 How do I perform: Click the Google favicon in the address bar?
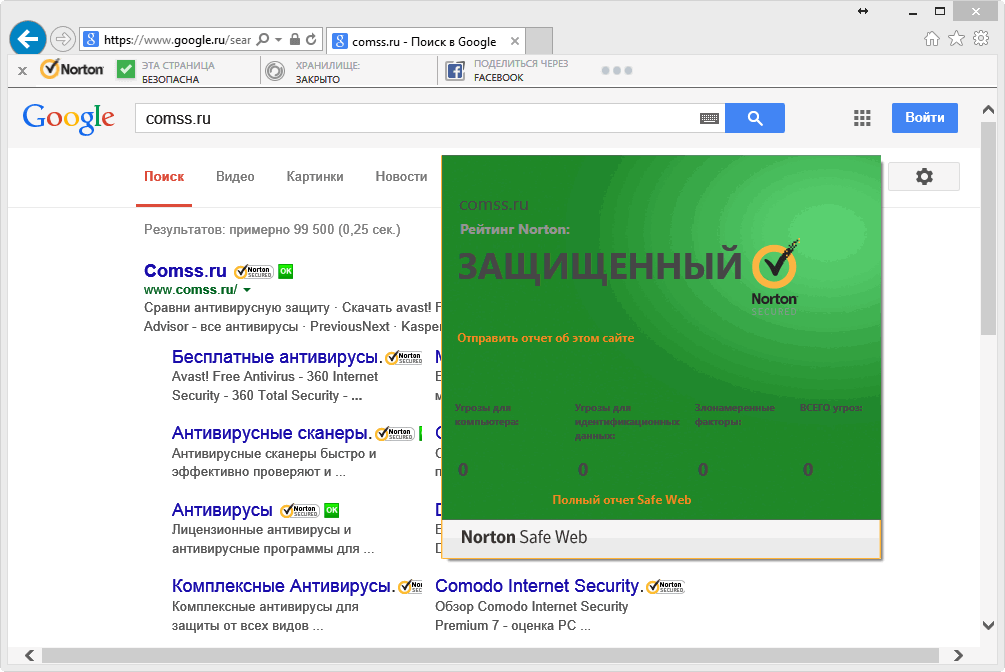(x=92, y=40)
